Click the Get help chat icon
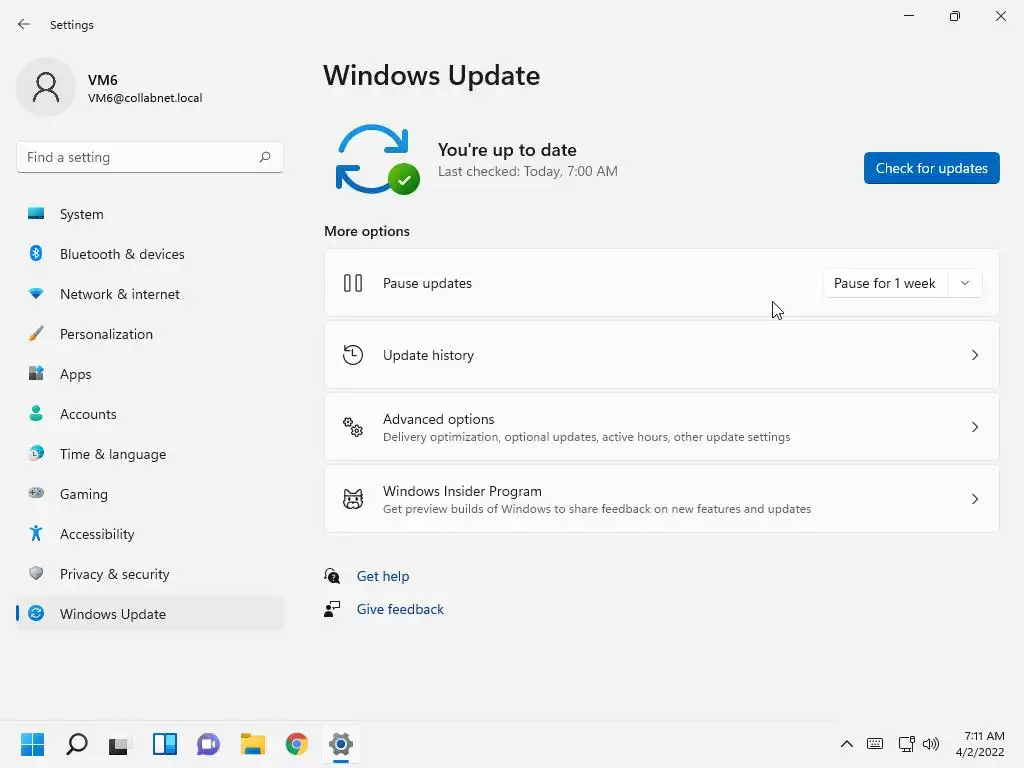The height and width of the screenshot is (768, 1024). 332,576
